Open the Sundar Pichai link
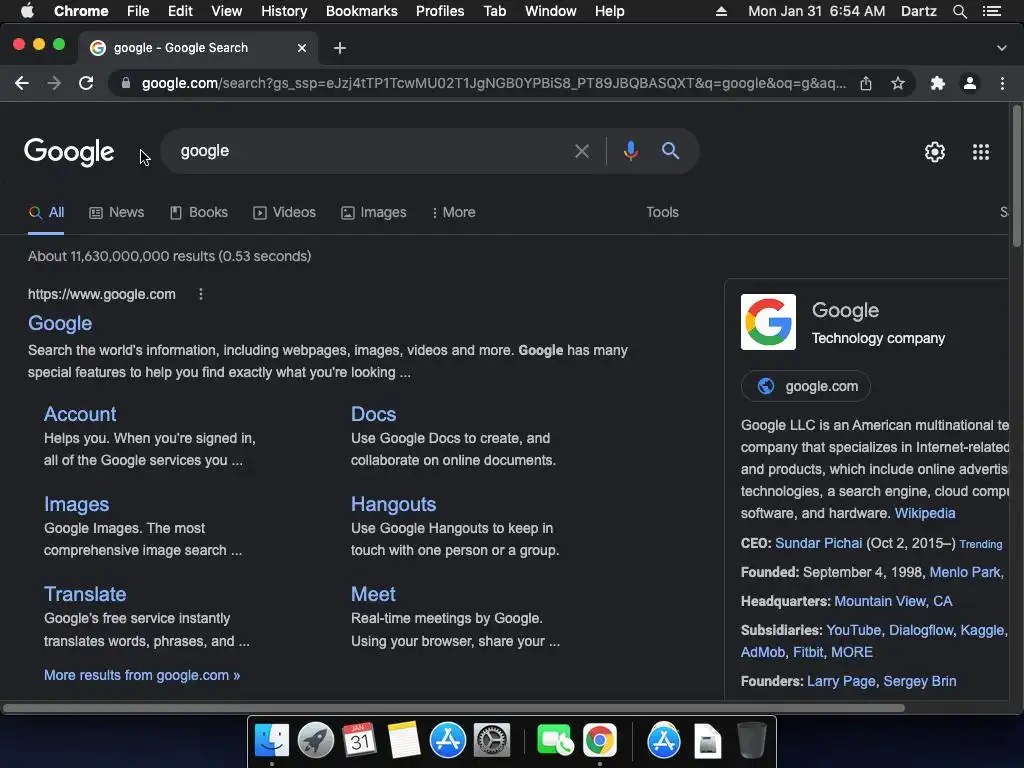 click(818, 543)
